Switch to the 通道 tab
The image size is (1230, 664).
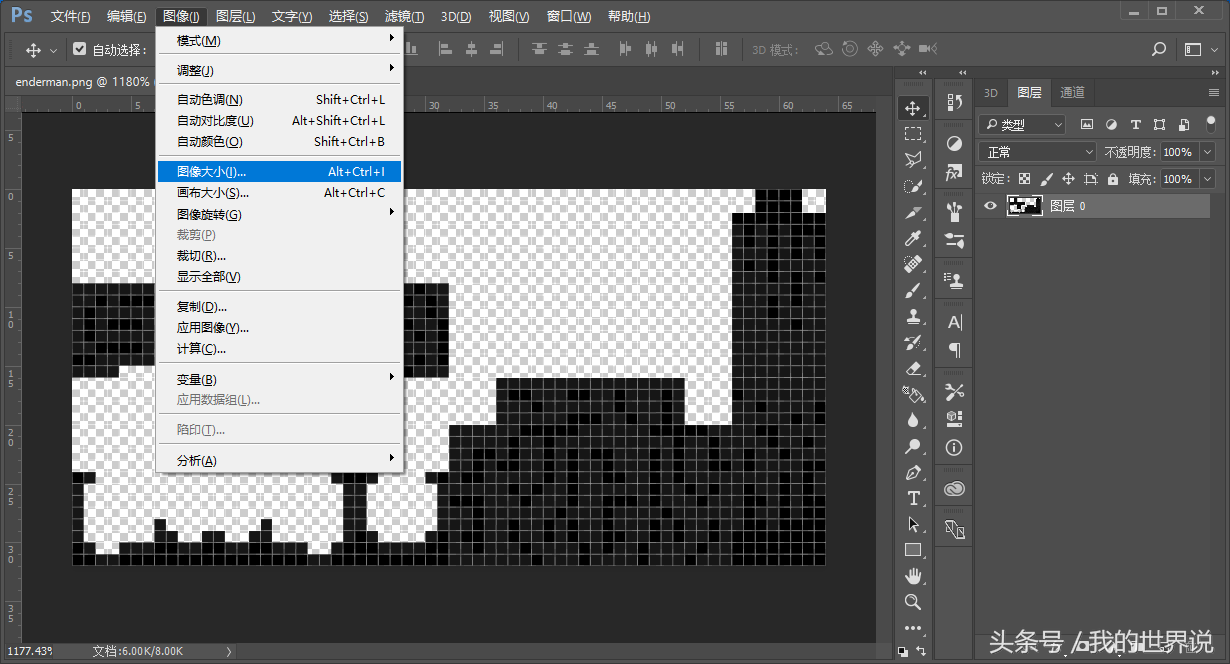pyautogui.click(x=1072, y=92)
